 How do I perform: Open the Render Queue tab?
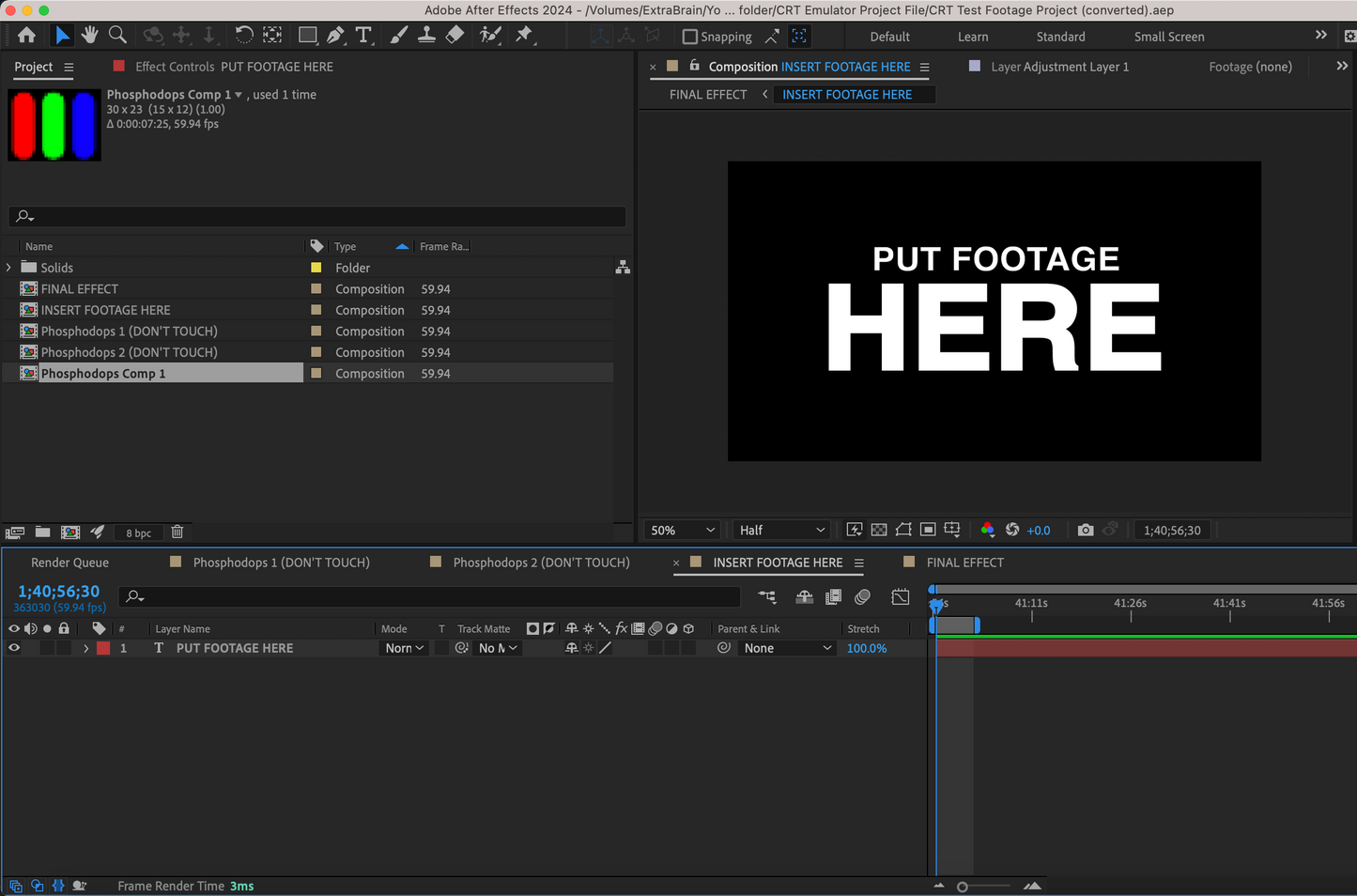pyautogui.click(x=69, y=563)
